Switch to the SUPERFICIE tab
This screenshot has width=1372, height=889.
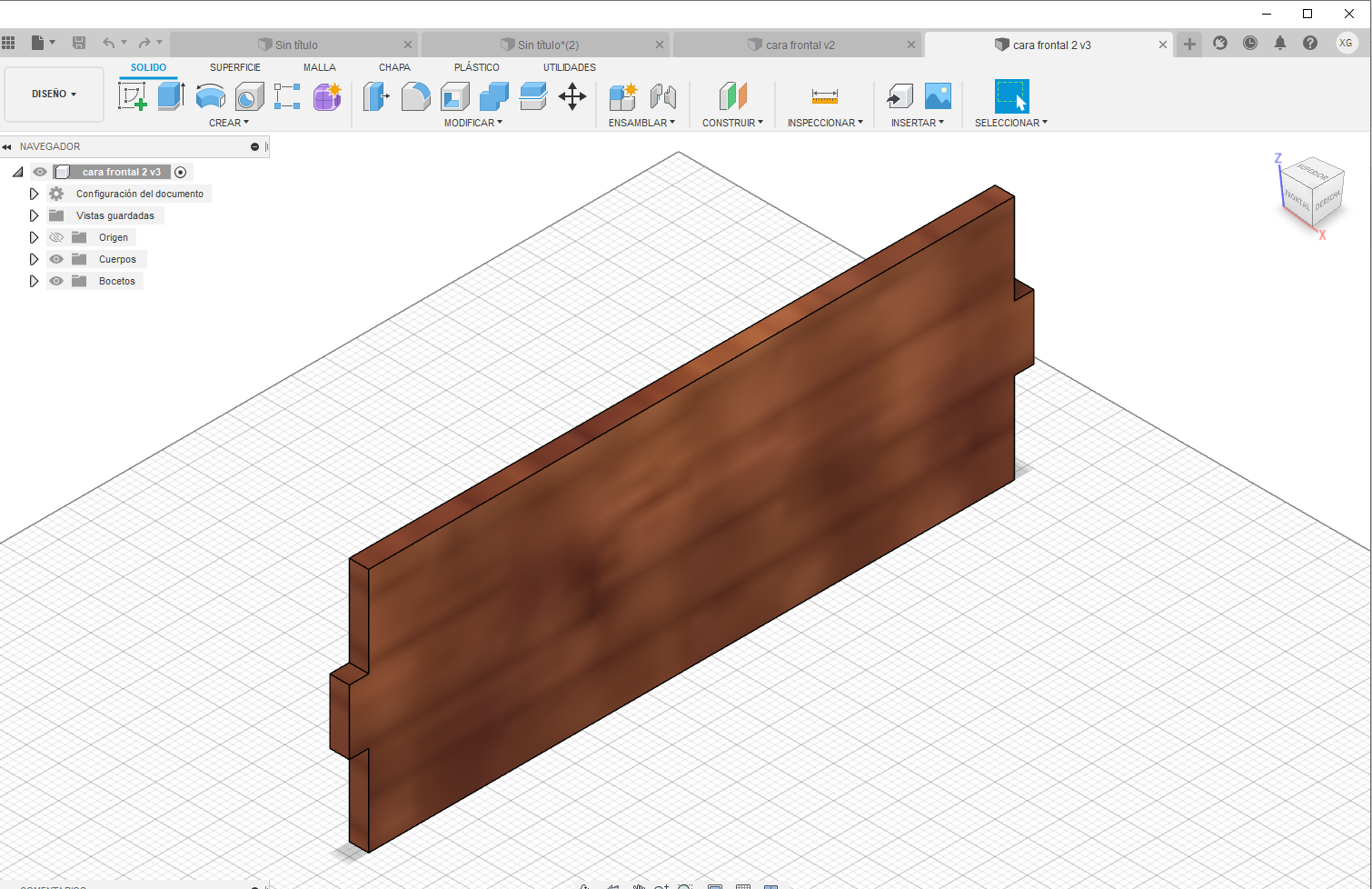pyautogui.click(x=235, y=67)
